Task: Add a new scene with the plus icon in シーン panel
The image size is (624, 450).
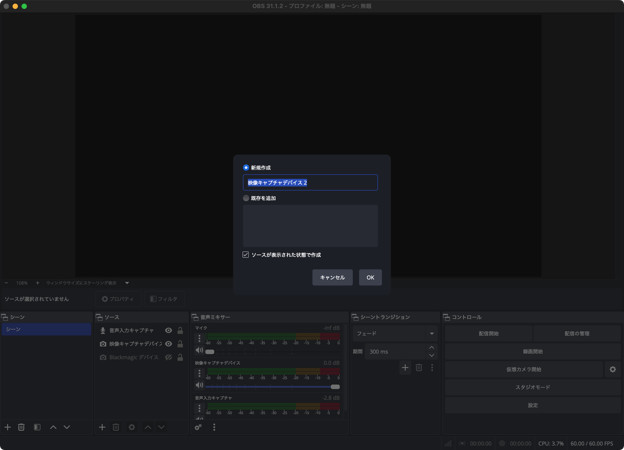Action: [x=8, y=427]
